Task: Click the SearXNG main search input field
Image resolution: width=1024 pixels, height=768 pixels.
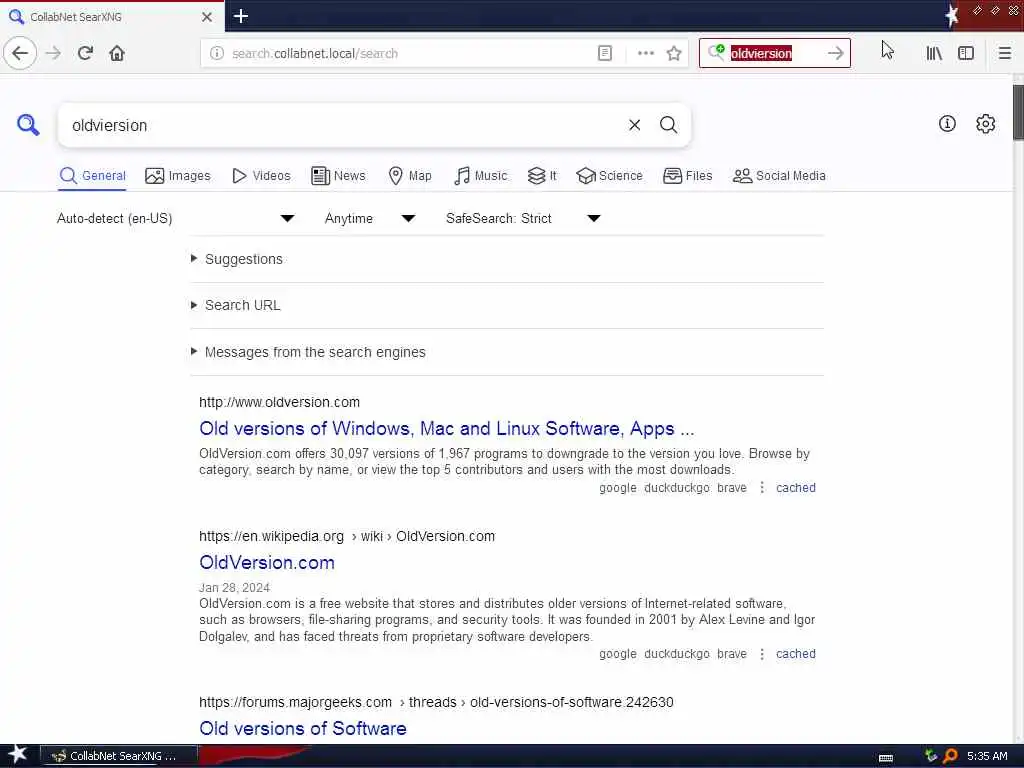Action: pyautogui.click(x=343, y=125)
